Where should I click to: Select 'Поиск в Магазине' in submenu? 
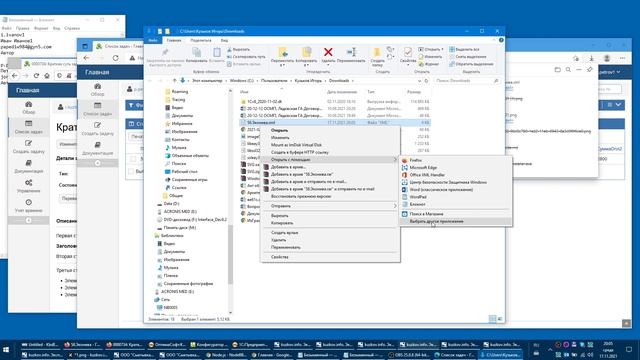pyautogui.click(x=455, y=214)
